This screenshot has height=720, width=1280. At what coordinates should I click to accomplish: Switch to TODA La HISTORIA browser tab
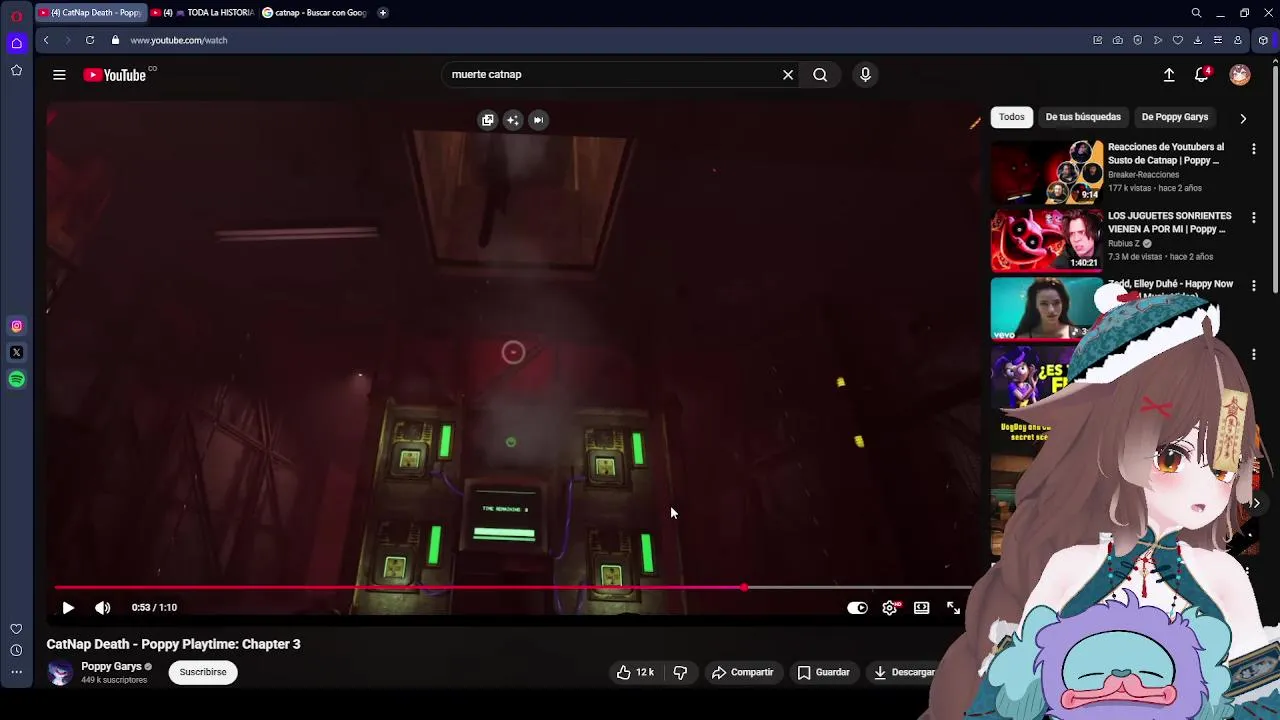click(202, 13)
